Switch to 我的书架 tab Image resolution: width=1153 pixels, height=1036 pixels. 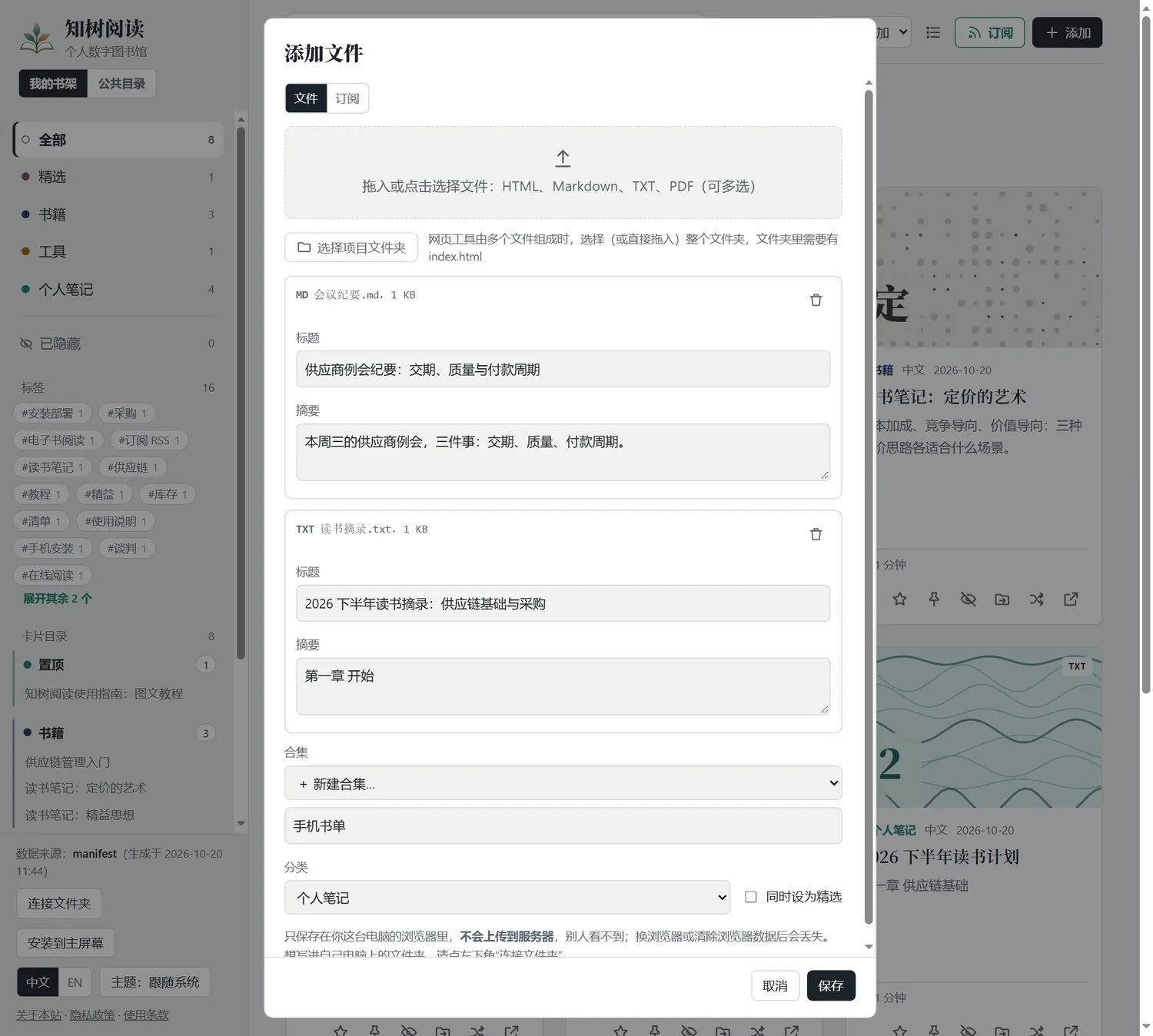click(53, 84)
